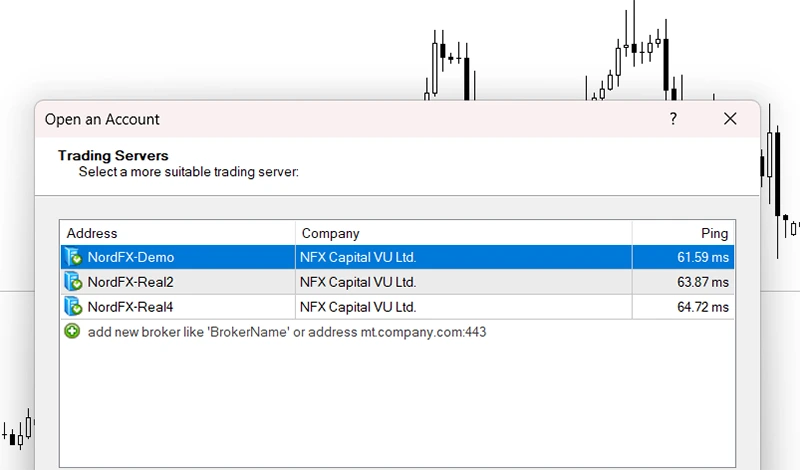Click NFX Capital VU Ltd. in NordFX-Demo row
Viewport: 800px width, 470px height.
(358, 257)
